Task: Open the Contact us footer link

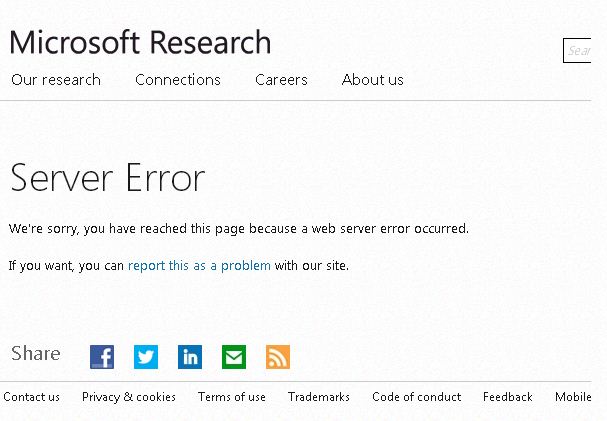Action: (x=32, y=397)
